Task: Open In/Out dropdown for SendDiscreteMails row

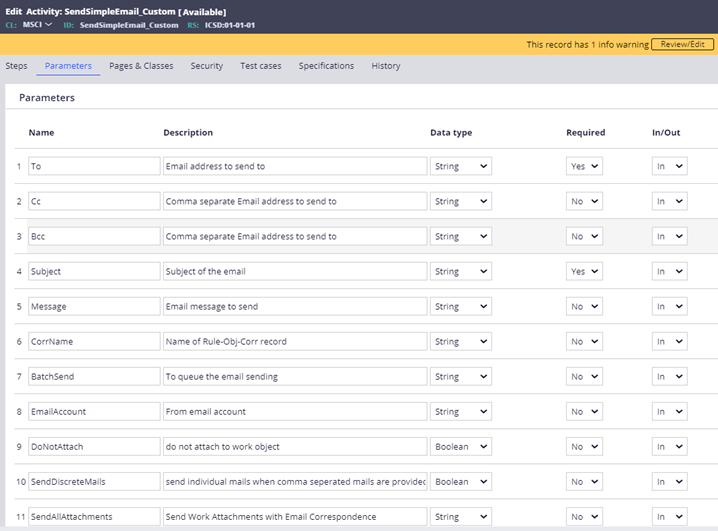Action: [669, 481]
